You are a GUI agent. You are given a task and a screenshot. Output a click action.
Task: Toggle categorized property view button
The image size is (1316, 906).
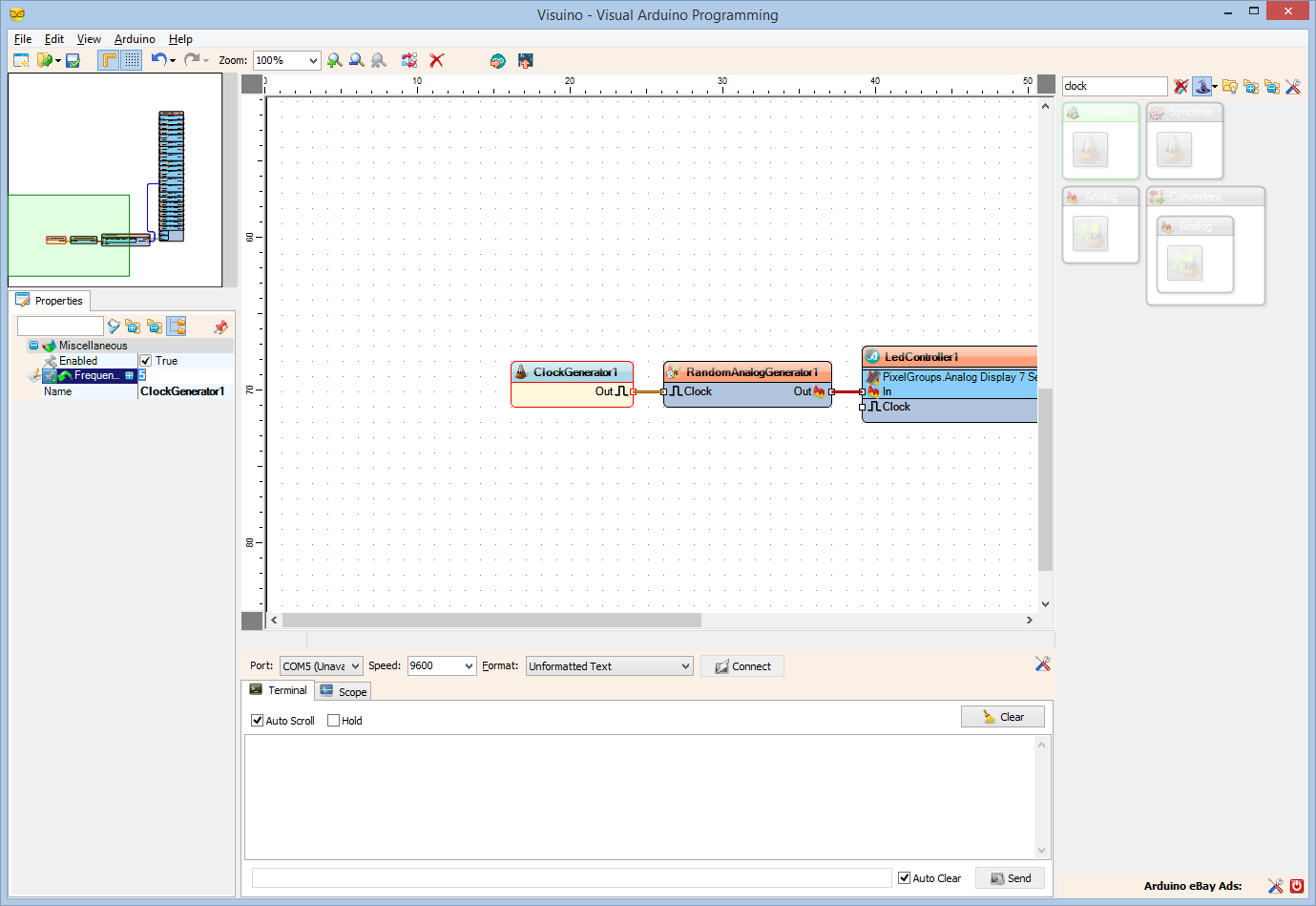(177, 327)
